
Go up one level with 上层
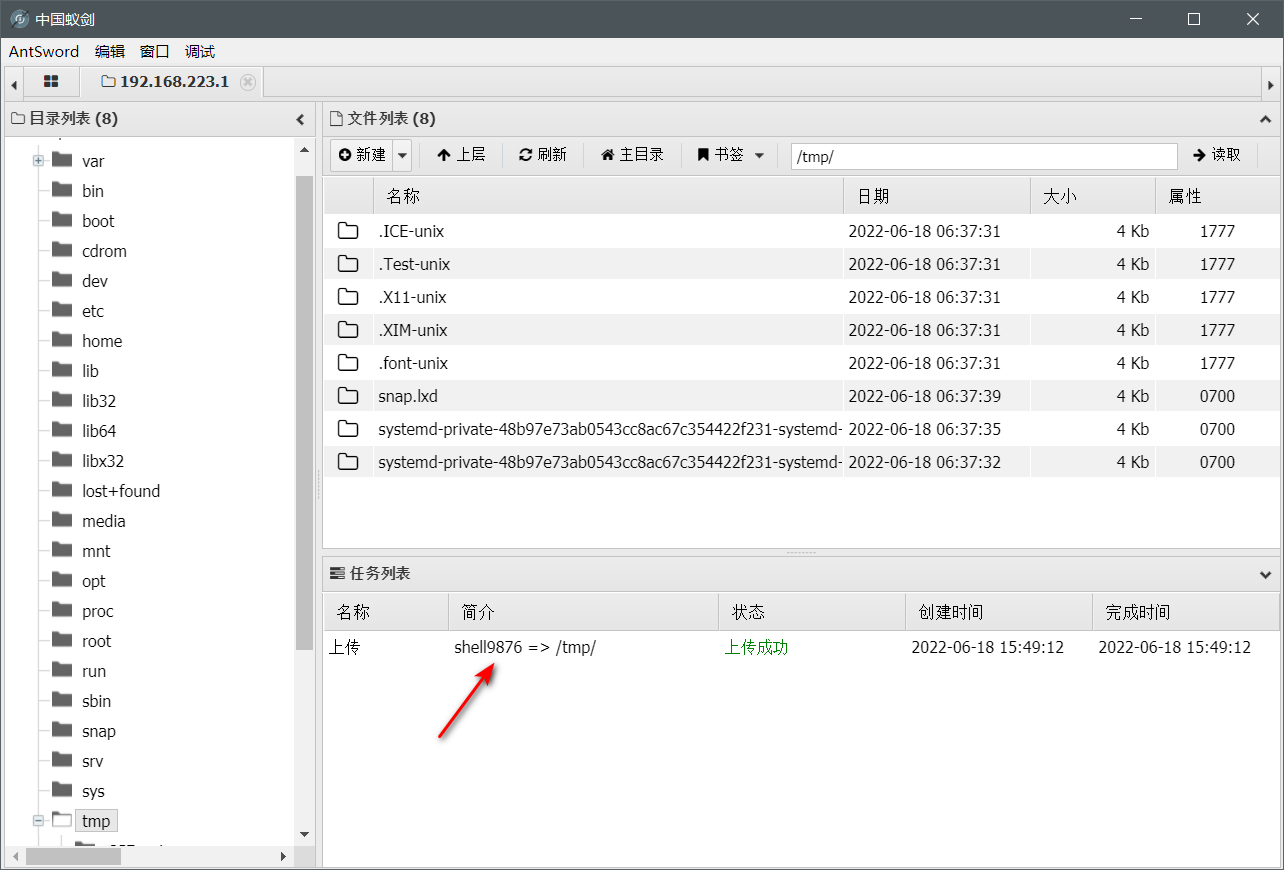pyautogui.click(x=461, y=155)
